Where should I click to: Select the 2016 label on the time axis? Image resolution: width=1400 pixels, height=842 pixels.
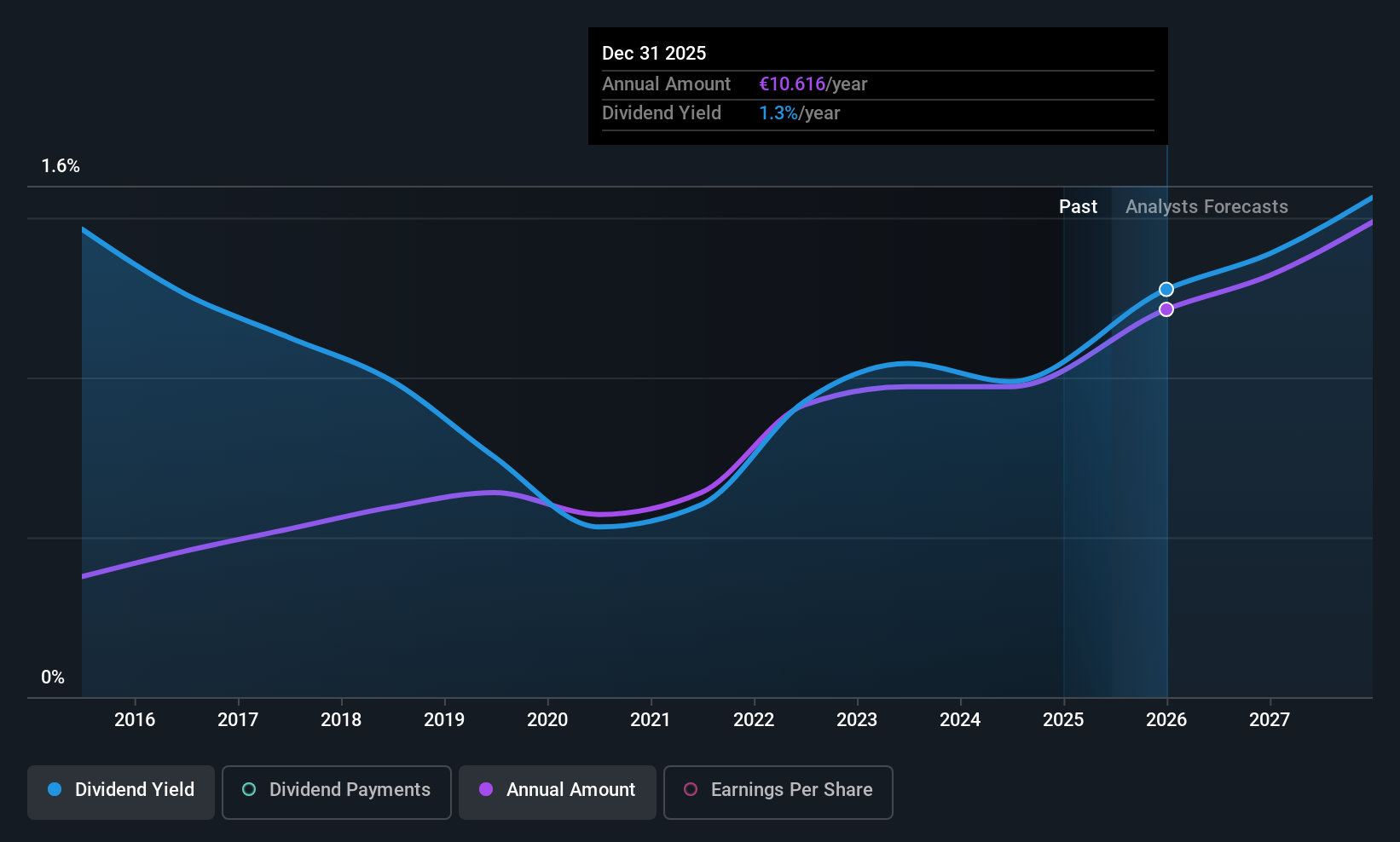pos(135,720)
